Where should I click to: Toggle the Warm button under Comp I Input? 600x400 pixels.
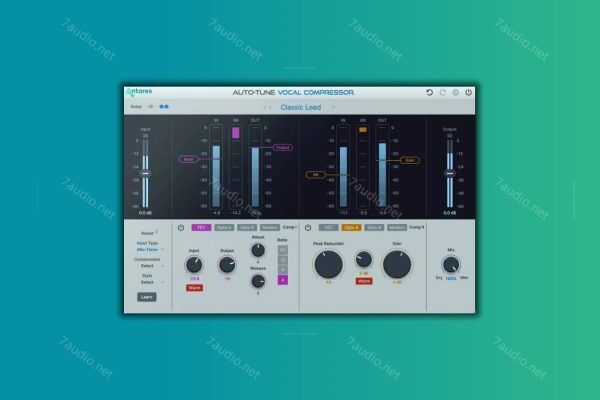(194, 288)
